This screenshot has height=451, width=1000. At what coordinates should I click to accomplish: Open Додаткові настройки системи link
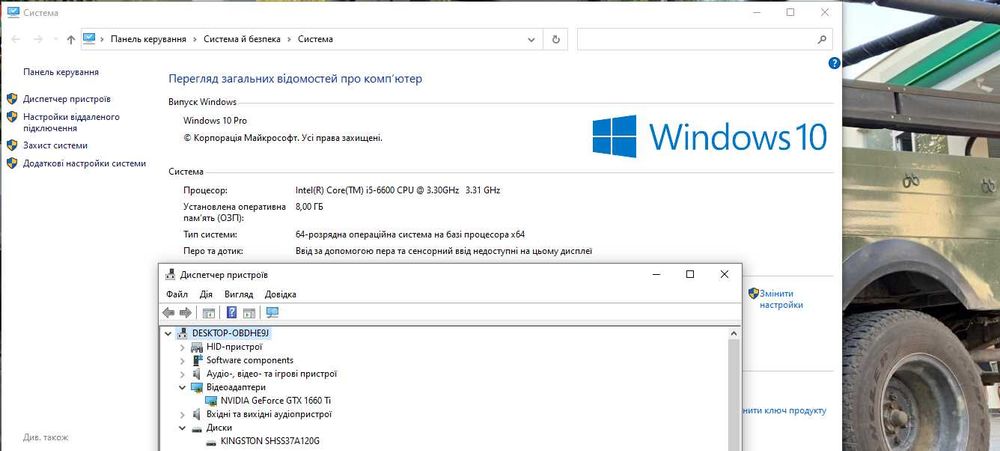tap(85, 163)
